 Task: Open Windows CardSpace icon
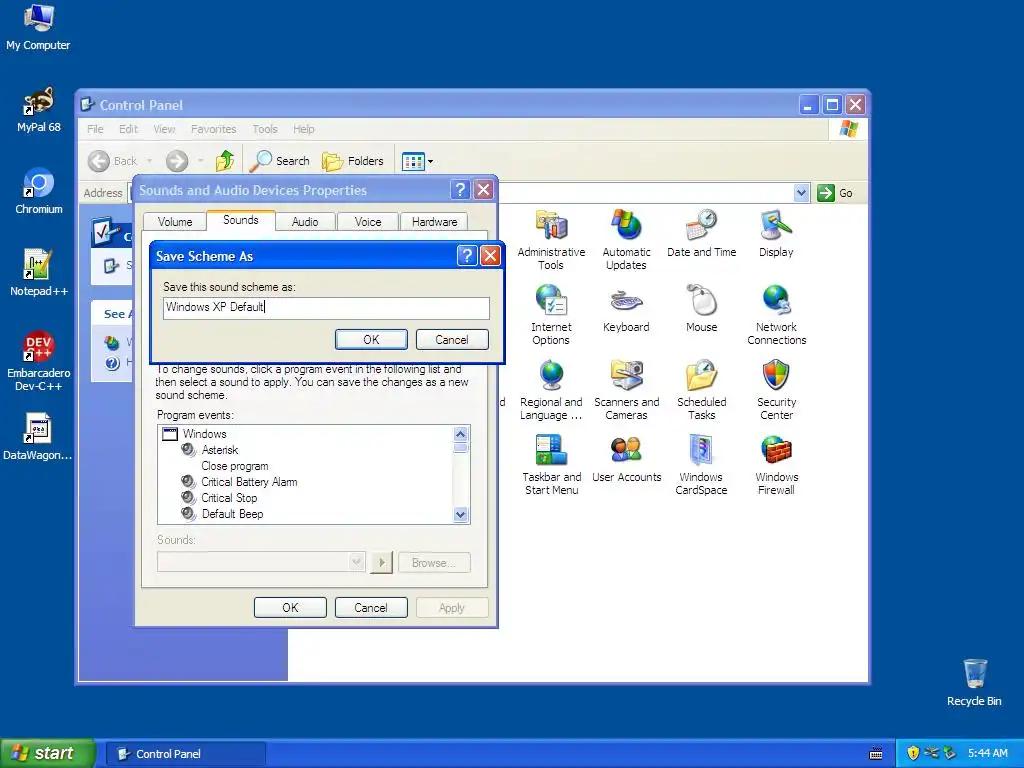[701, 464]
